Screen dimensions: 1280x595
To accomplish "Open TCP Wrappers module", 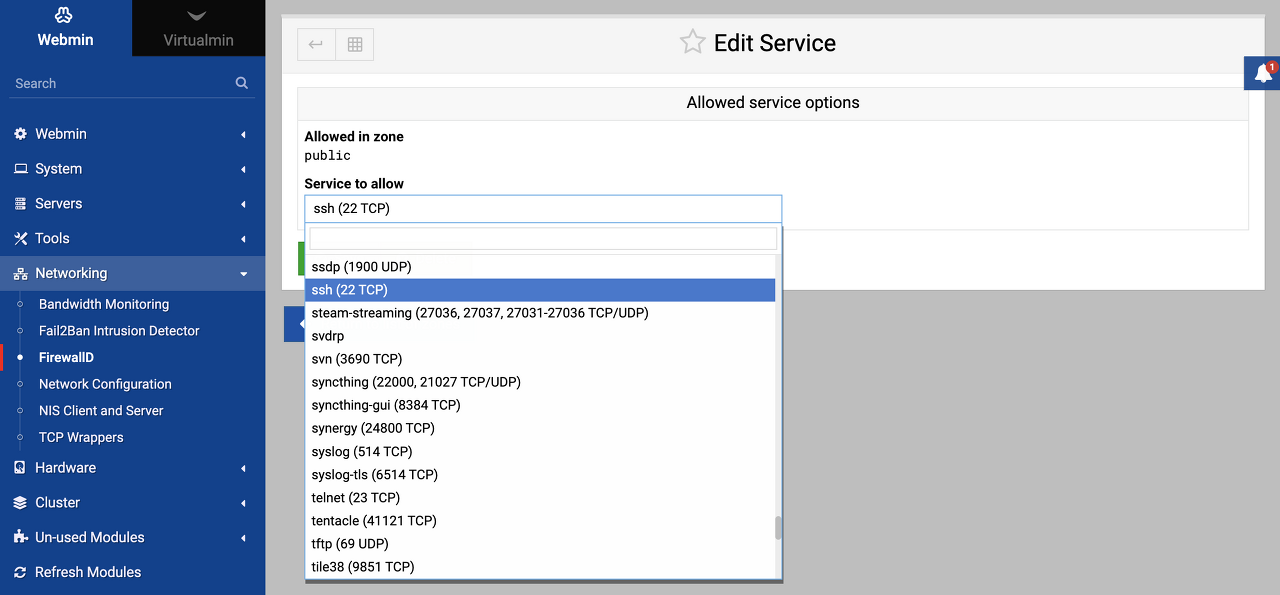I will point(81,437).
